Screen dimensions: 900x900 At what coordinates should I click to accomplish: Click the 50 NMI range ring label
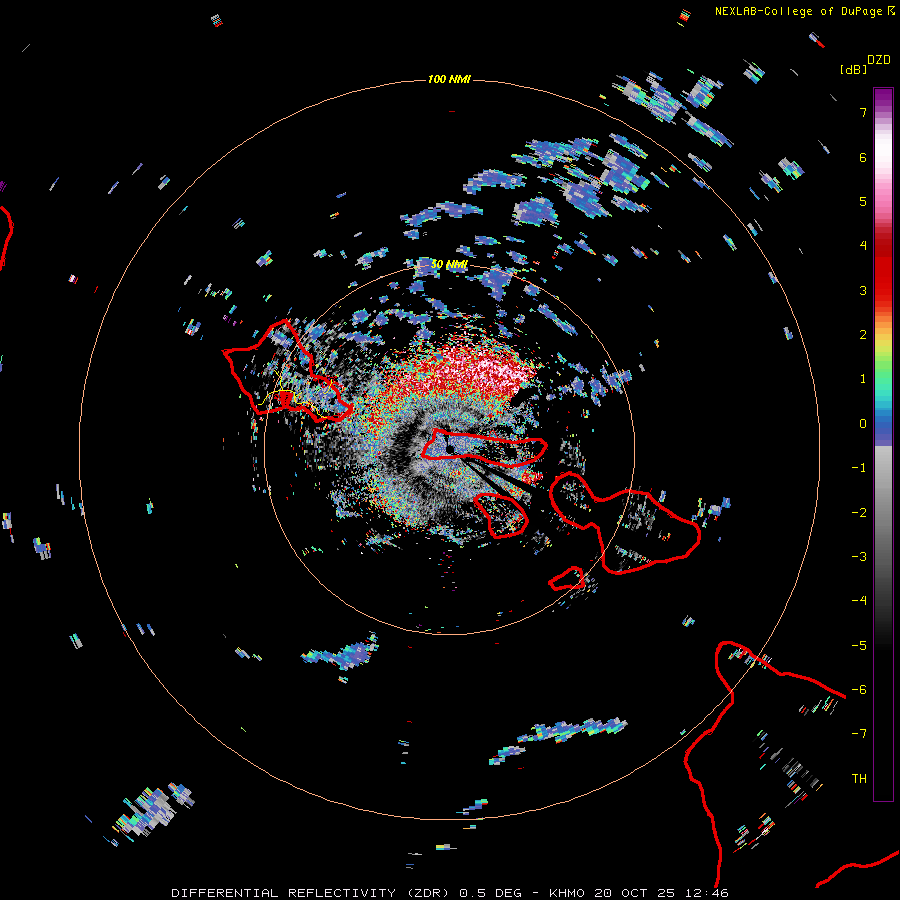[449, 265]
